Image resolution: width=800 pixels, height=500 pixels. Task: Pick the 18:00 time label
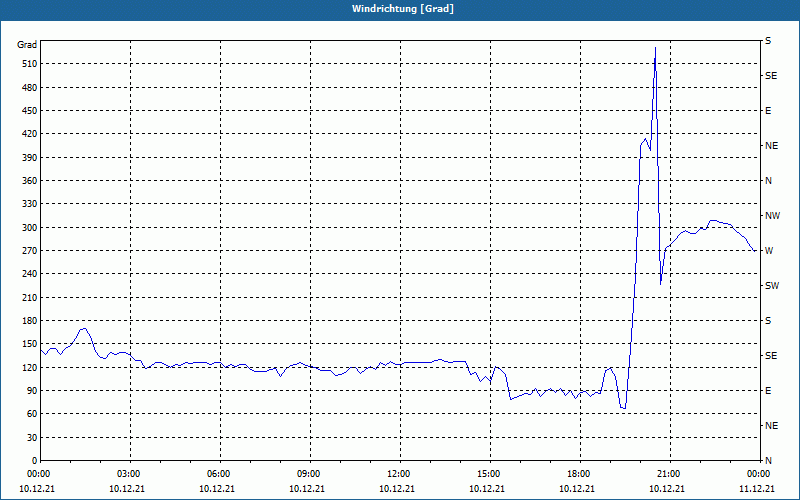click(578, 474)
